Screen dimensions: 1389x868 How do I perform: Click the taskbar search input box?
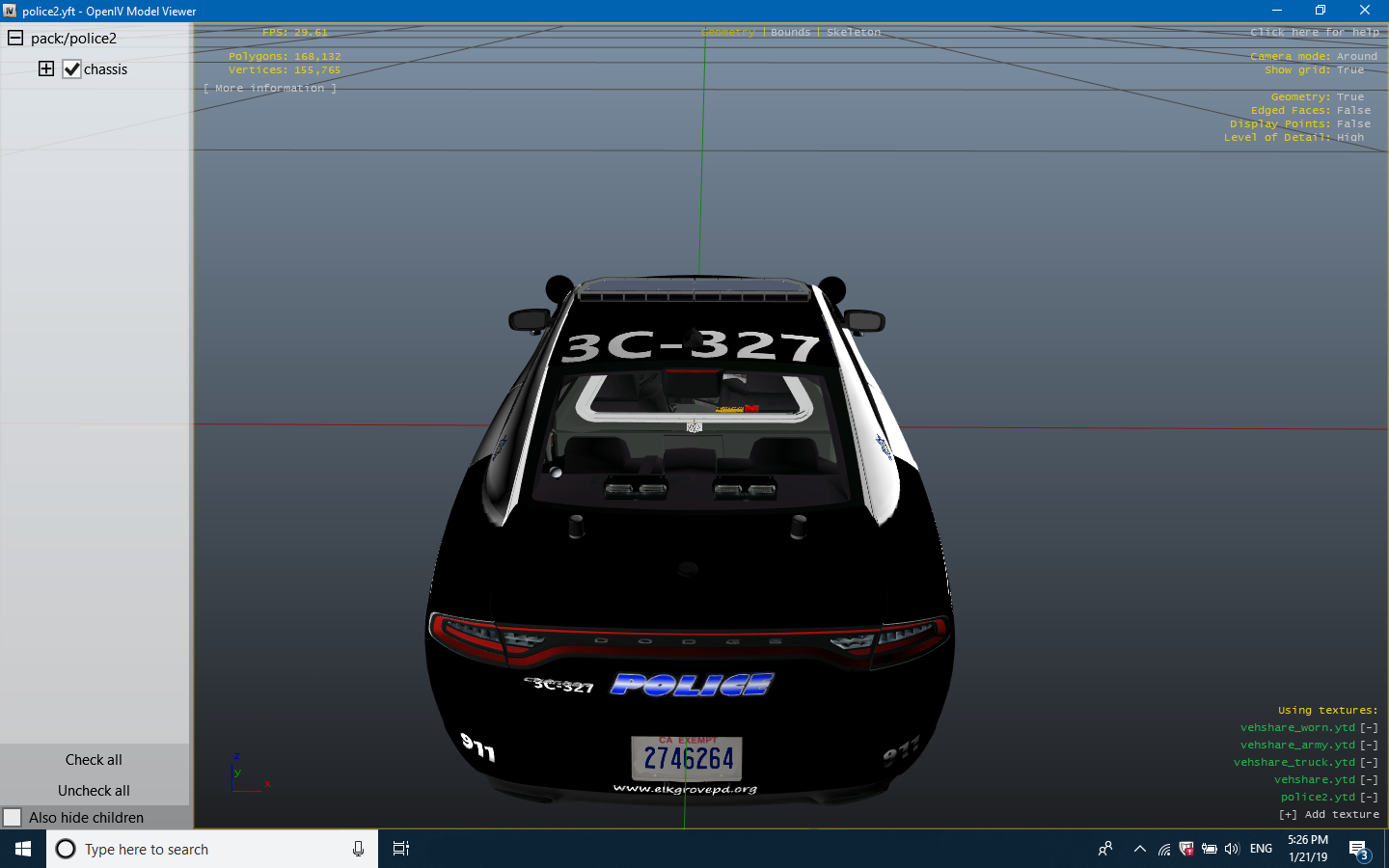click(212, 849)
